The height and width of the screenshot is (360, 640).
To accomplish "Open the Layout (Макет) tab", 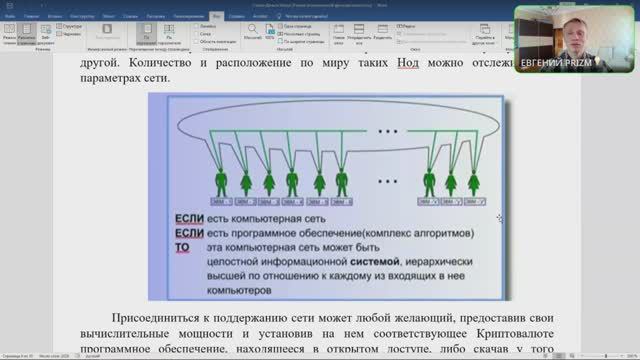I will click(x=108, y=16).
